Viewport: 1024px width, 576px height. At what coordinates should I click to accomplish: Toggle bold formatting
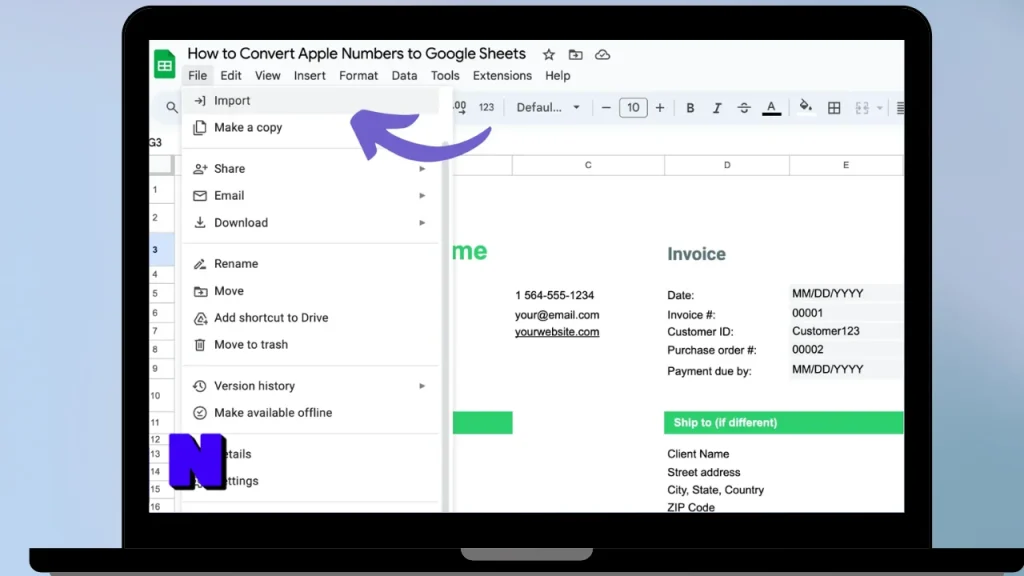click(x=690, y=108)
